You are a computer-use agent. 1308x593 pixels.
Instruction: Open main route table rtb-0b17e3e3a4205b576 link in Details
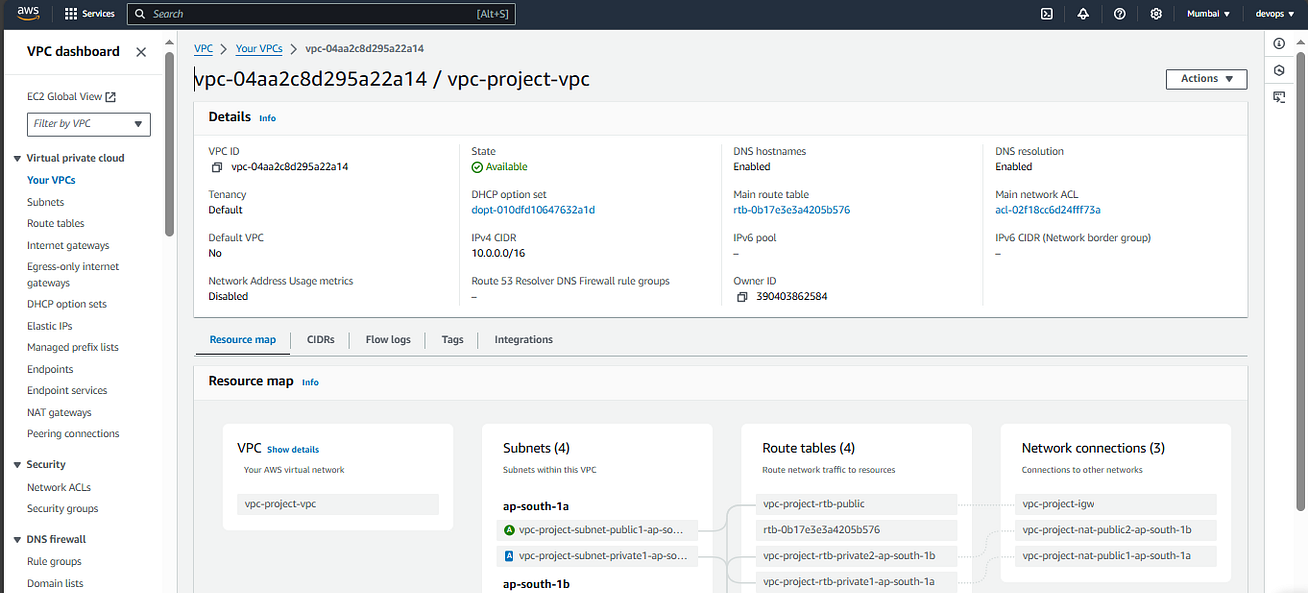[791, 210]
